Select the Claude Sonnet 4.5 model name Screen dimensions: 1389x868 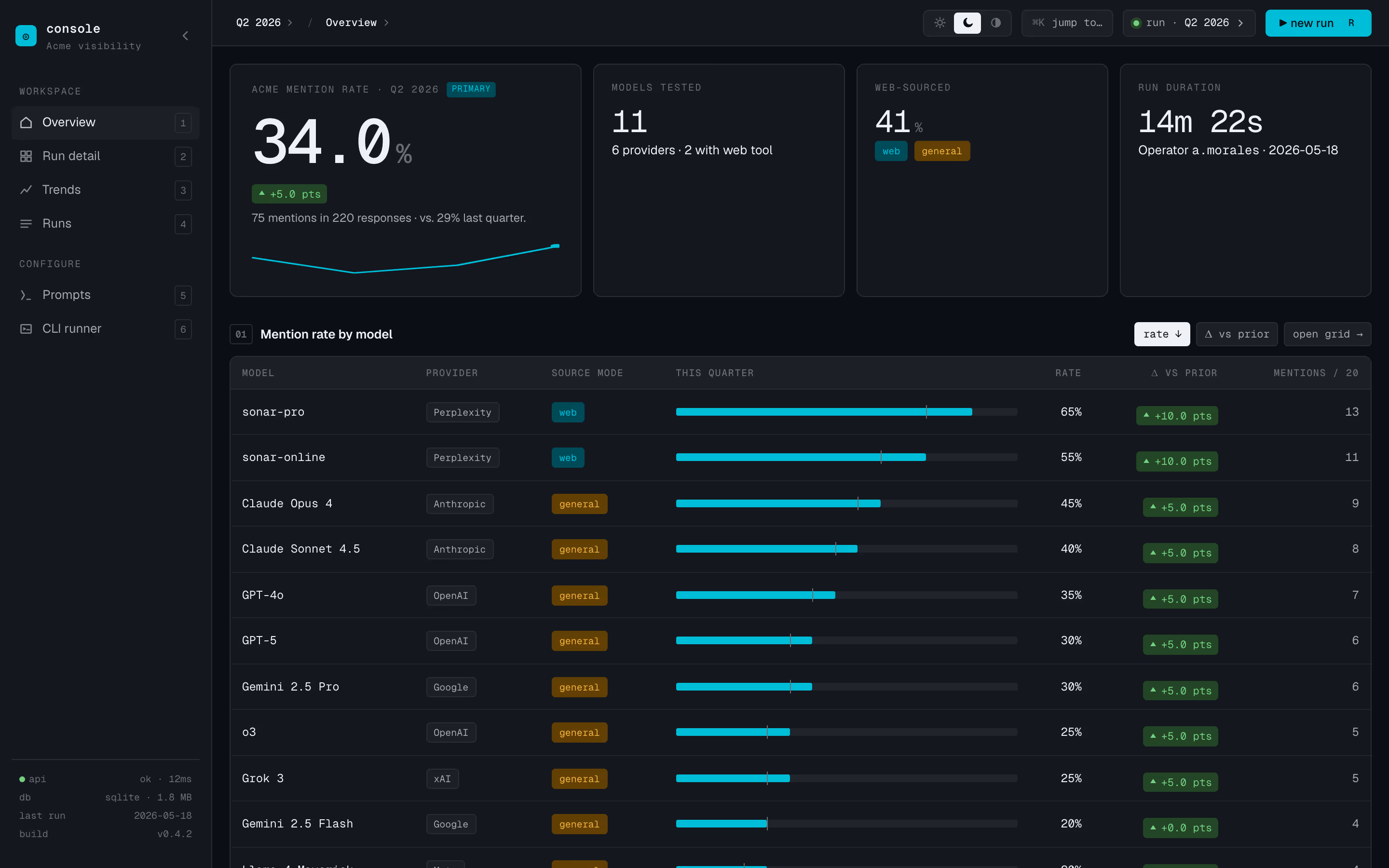pos(301,549)
